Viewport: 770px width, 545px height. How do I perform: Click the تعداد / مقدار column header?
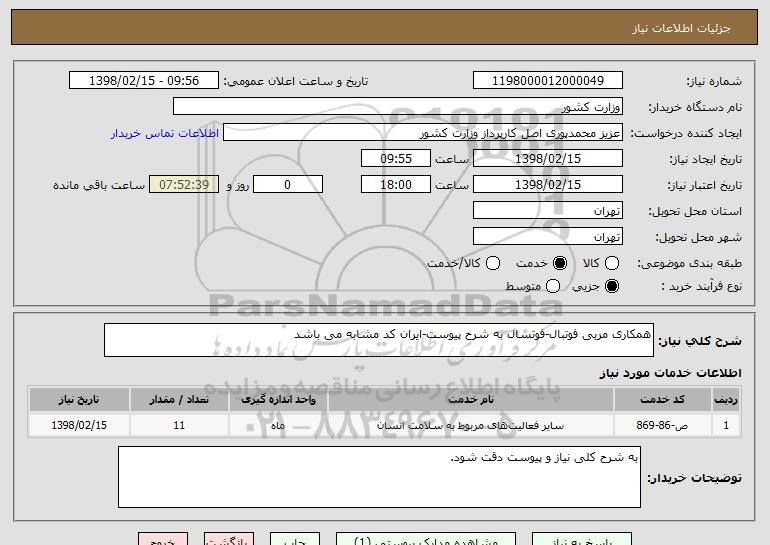(x=179, y=400)
